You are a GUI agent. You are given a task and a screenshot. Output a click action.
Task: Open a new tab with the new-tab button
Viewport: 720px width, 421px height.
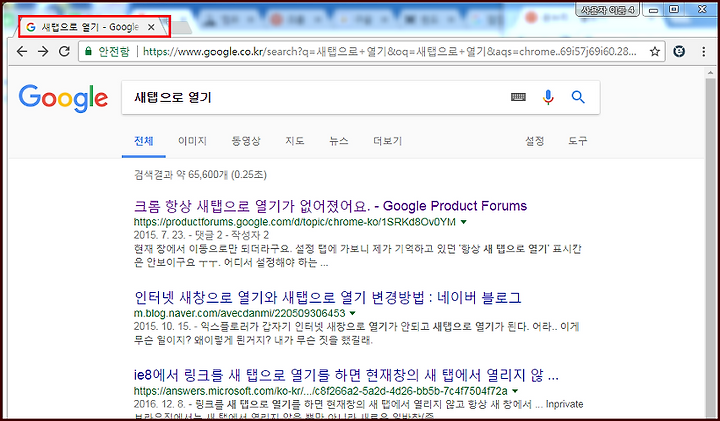point(182,28)
